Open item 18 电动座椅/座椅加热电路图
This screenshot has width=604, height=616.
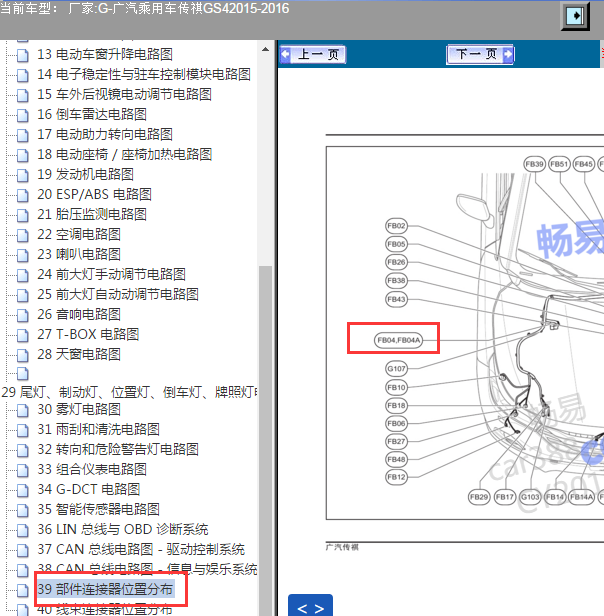tap(125, 154)
